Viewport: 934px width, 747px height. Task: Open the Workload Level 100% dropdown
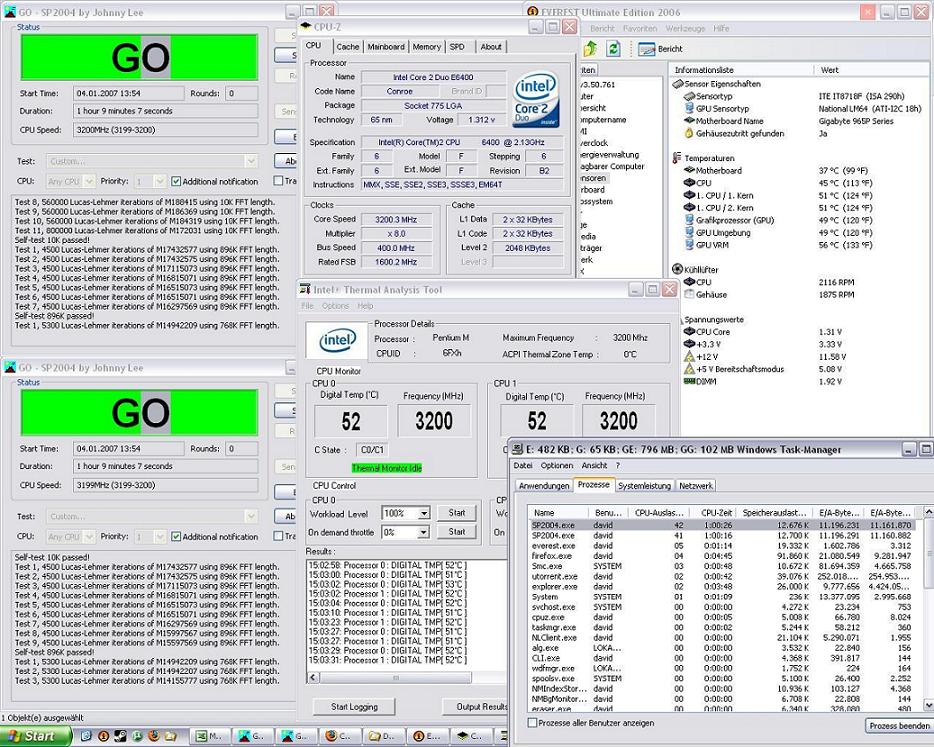coord(424,513)
